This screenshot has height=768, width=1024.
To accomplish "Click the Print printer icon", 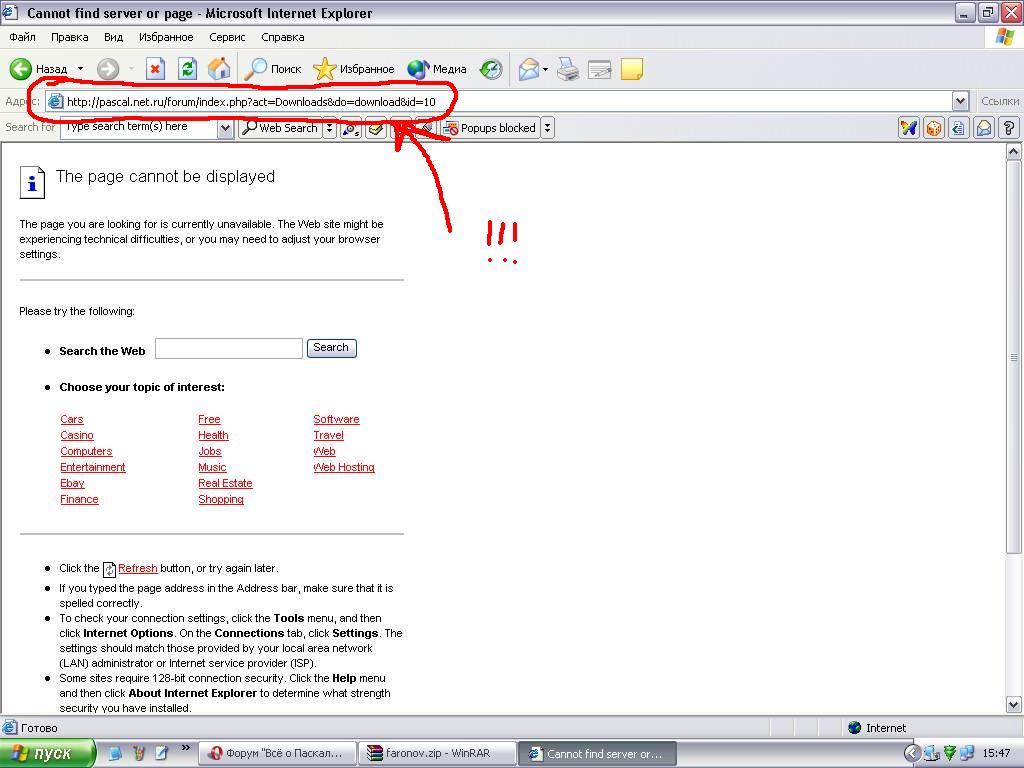I will pyautogui.click(x=568, y=69).
